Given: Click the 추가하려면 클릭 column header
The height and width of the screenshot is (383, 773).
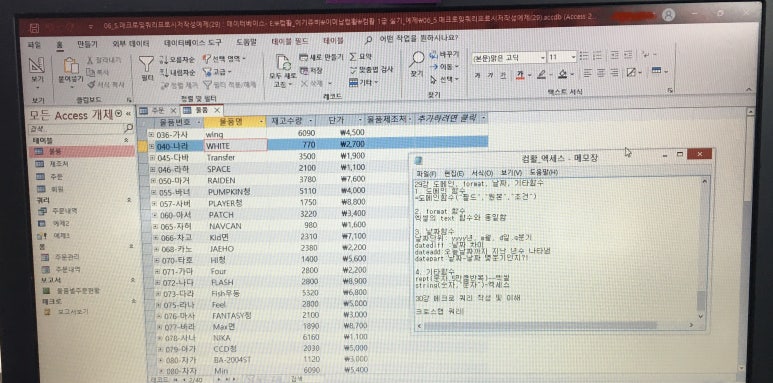Looking at the screenshot, I should click(451, 118).
